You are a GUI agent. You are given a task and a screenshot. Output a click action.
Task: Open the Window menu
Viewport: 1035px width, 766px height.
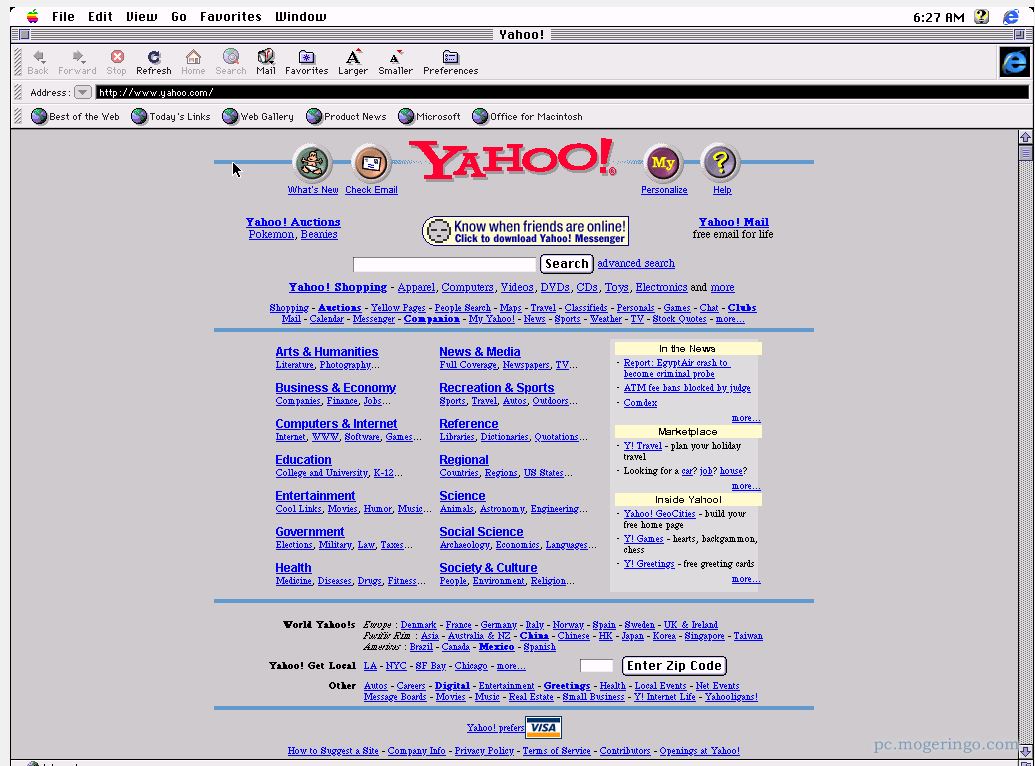301,17
